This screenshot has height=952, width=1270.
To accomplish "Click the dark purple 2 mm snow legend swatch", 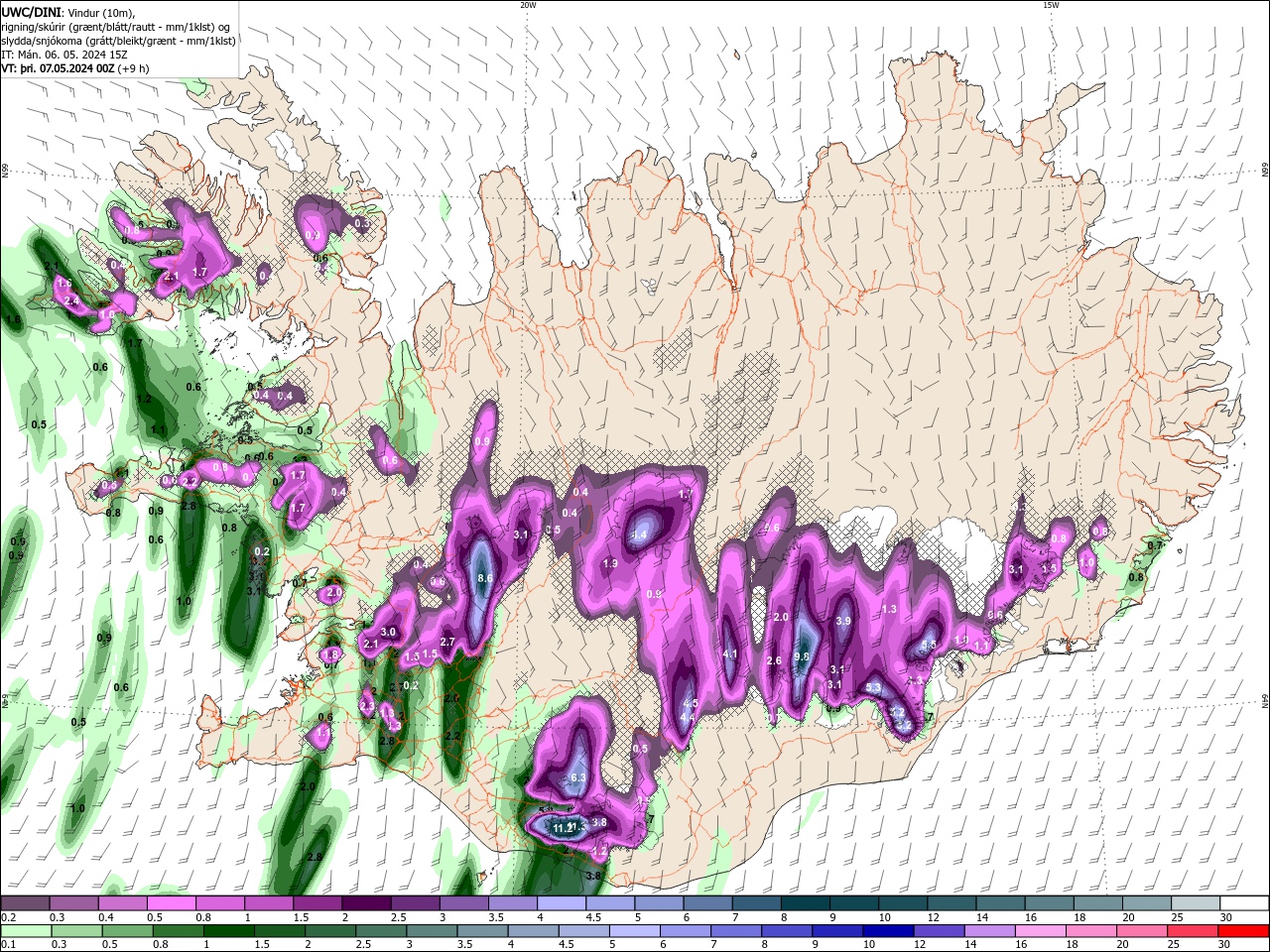I will 365,903.
